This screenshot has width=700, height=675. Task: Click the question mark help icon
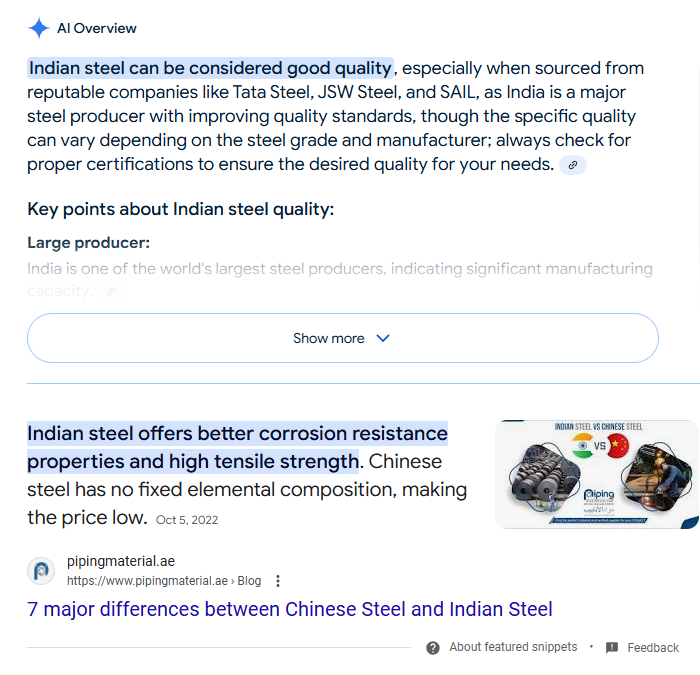coord(433,647)
